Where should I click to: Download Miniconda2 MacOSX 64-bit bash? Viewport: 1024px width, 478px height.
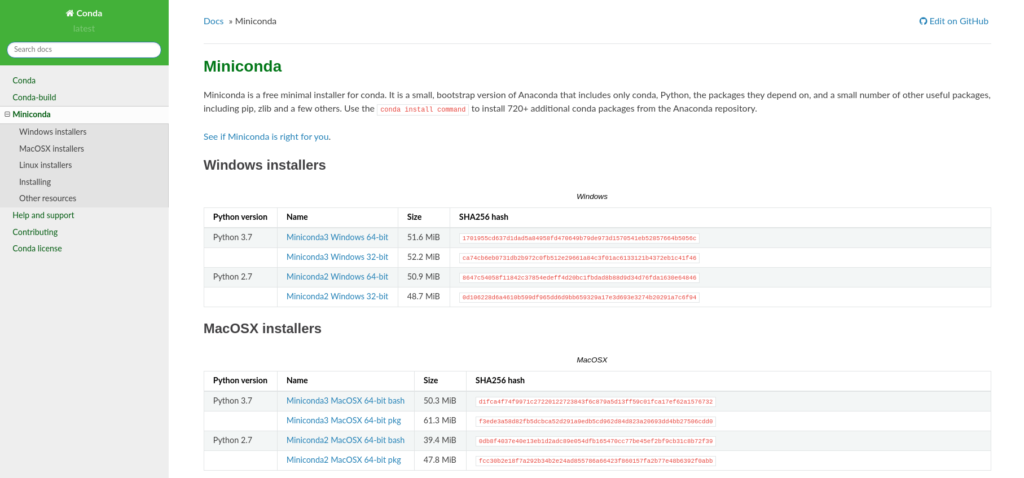click(x=345, y=440)
